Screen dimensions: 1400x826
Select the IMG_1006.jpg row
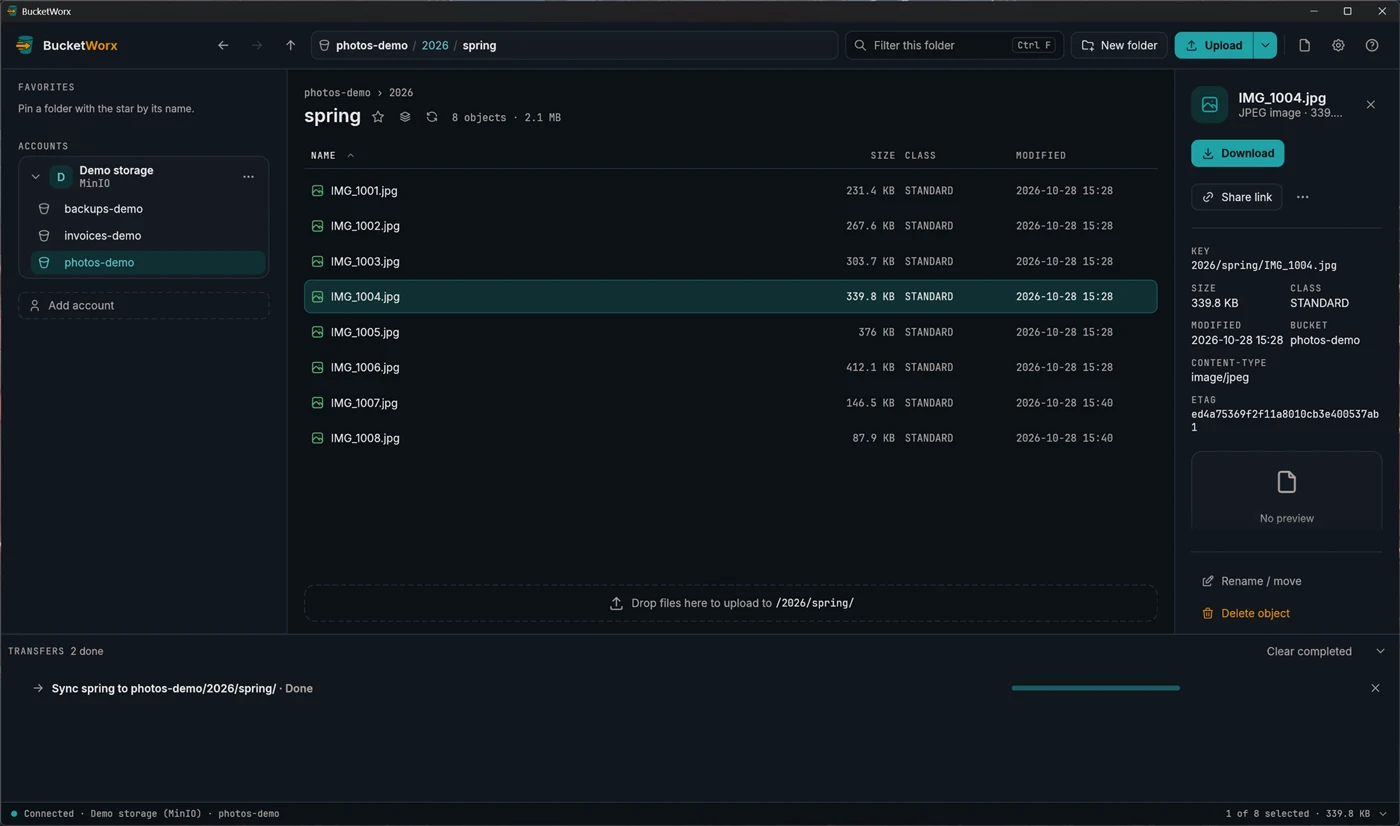[731, 367]
